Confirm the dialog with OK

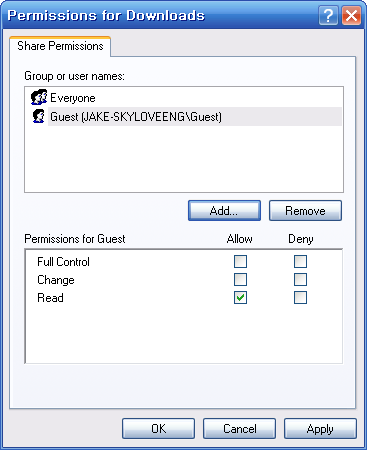coord(158,429)
